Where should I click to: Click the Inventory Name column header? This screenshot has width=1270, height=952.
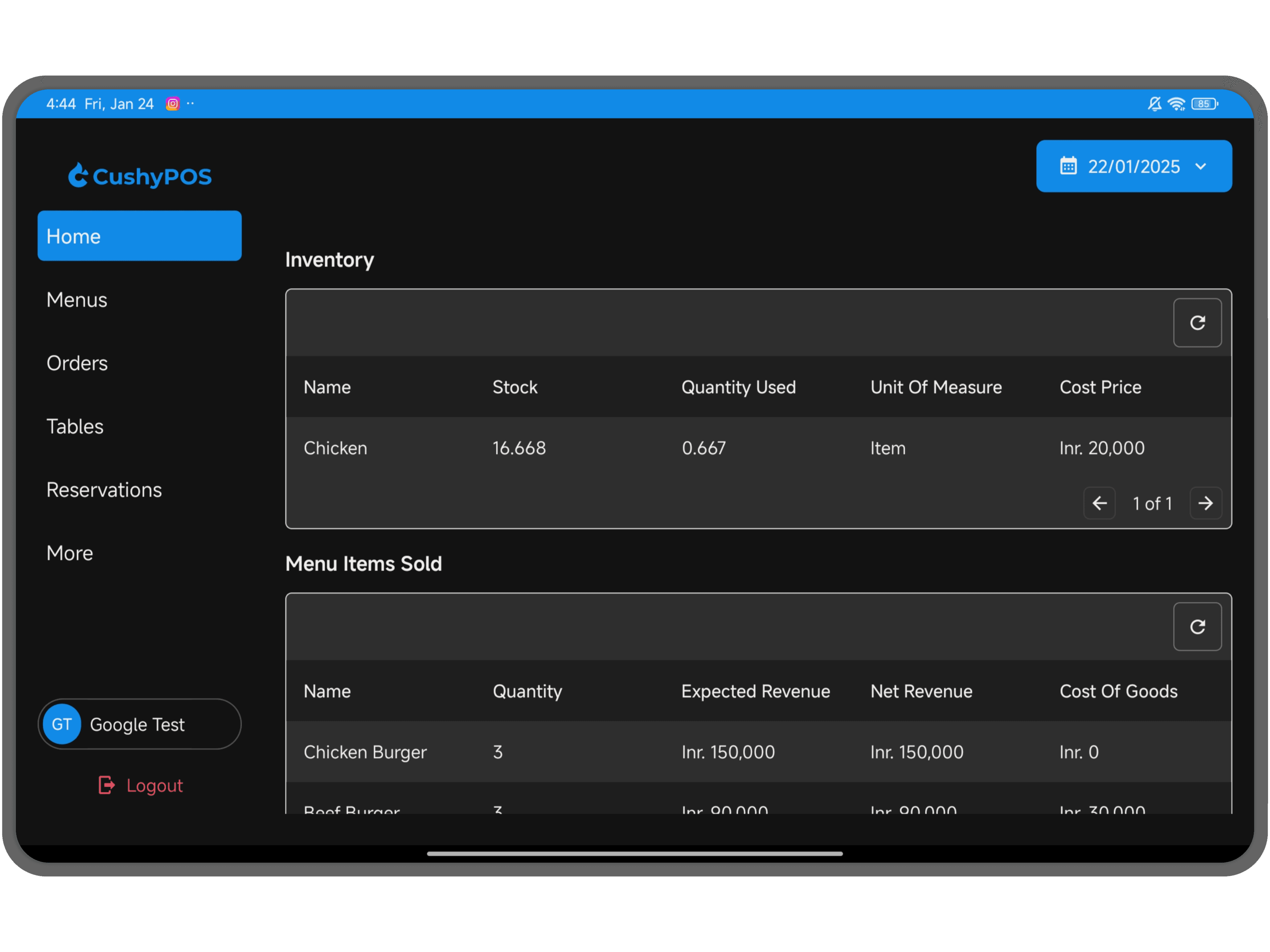pyautogui.click(x=327, y=387)
